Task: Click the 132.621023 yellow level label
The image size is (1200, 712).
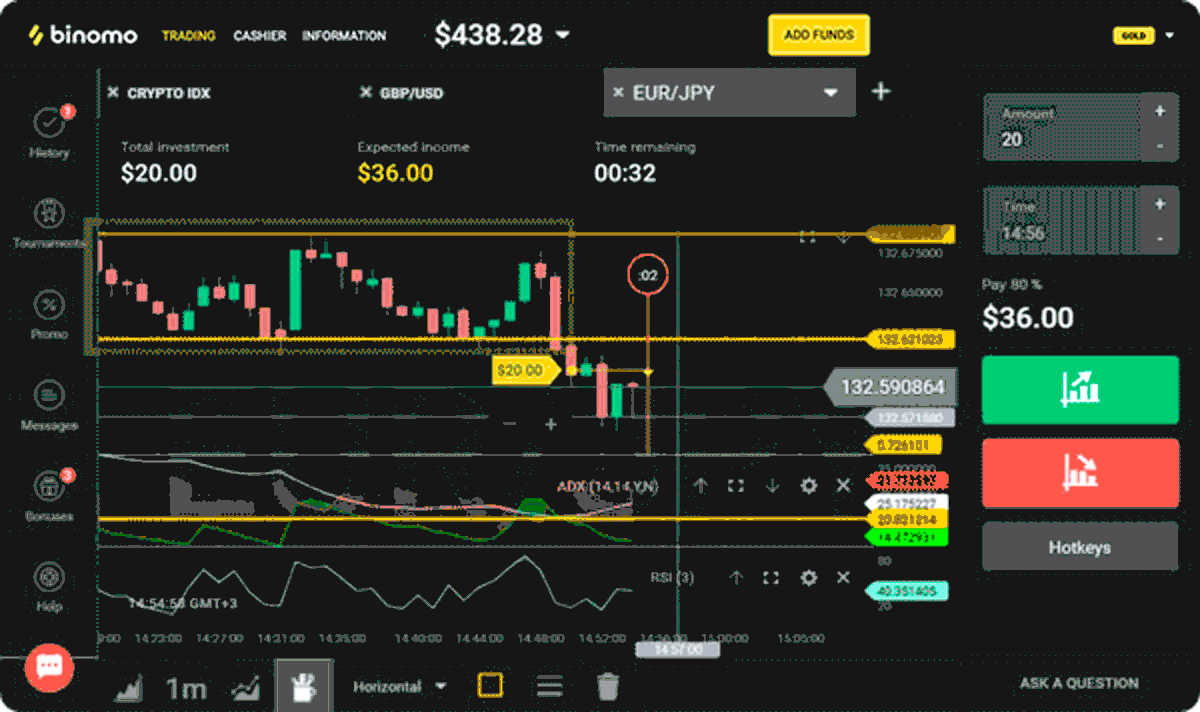Action: coord(910,340)
